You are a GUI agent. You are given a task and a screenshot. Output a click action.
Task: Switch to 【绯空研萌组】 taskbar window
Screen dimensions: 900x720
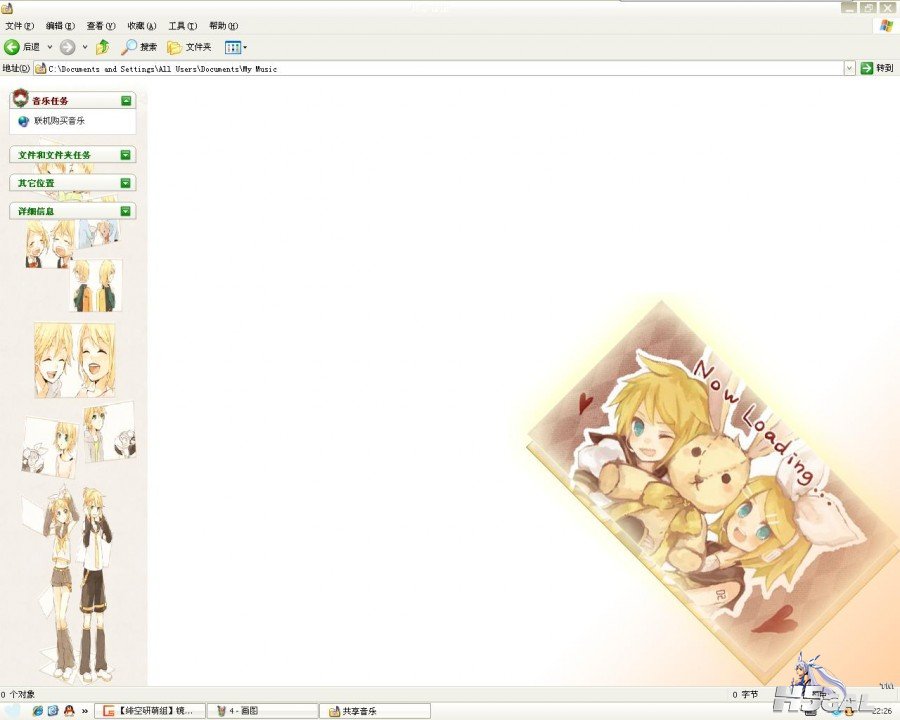[x=149, y=711]
